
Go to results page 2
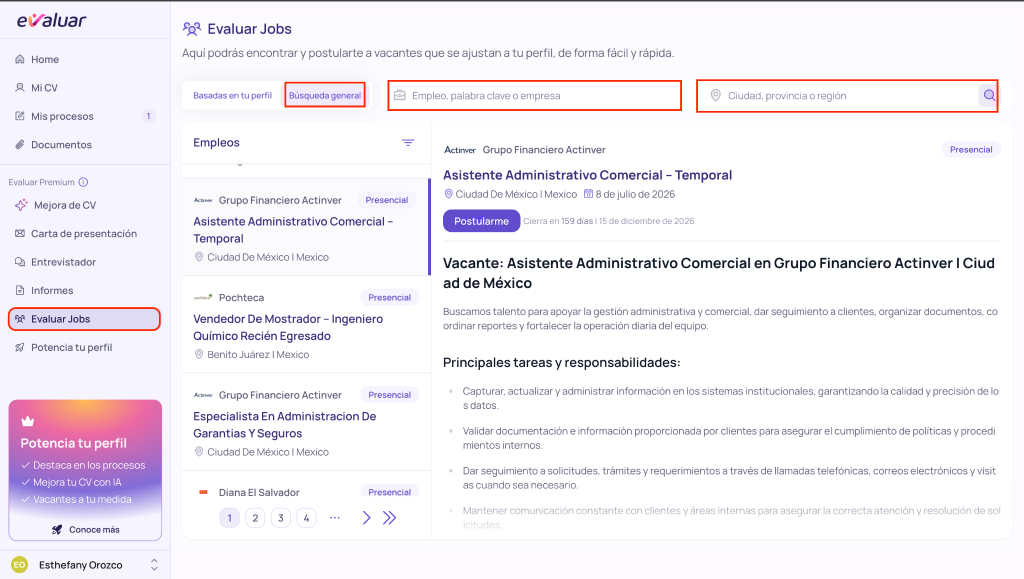(x=255, y=518)
